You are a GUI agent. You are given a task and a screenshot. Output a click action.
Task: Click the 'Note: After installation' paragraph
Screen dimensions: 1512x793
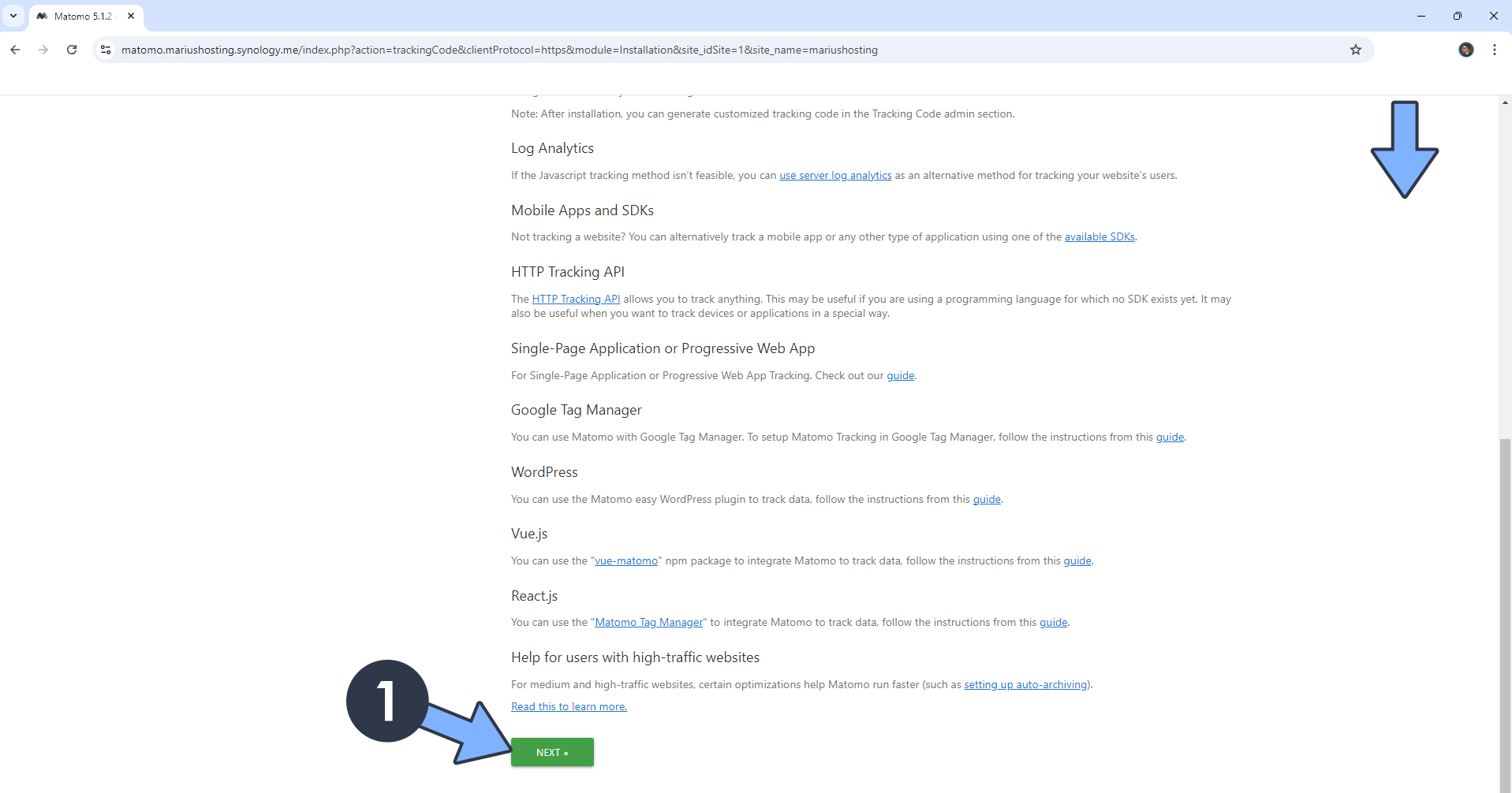(763, 114)
